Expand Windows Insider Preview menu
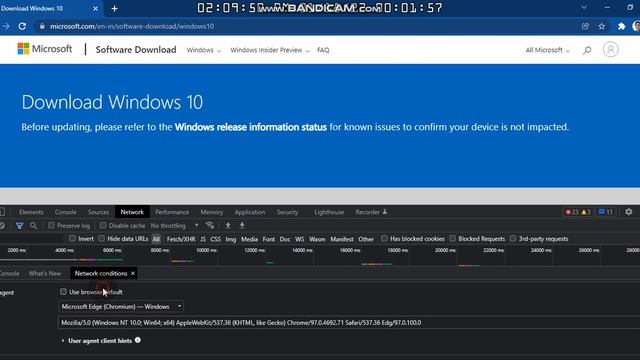The width and height of the screenshot is (640, 360). pyautogui.click(x=270, y=50)
